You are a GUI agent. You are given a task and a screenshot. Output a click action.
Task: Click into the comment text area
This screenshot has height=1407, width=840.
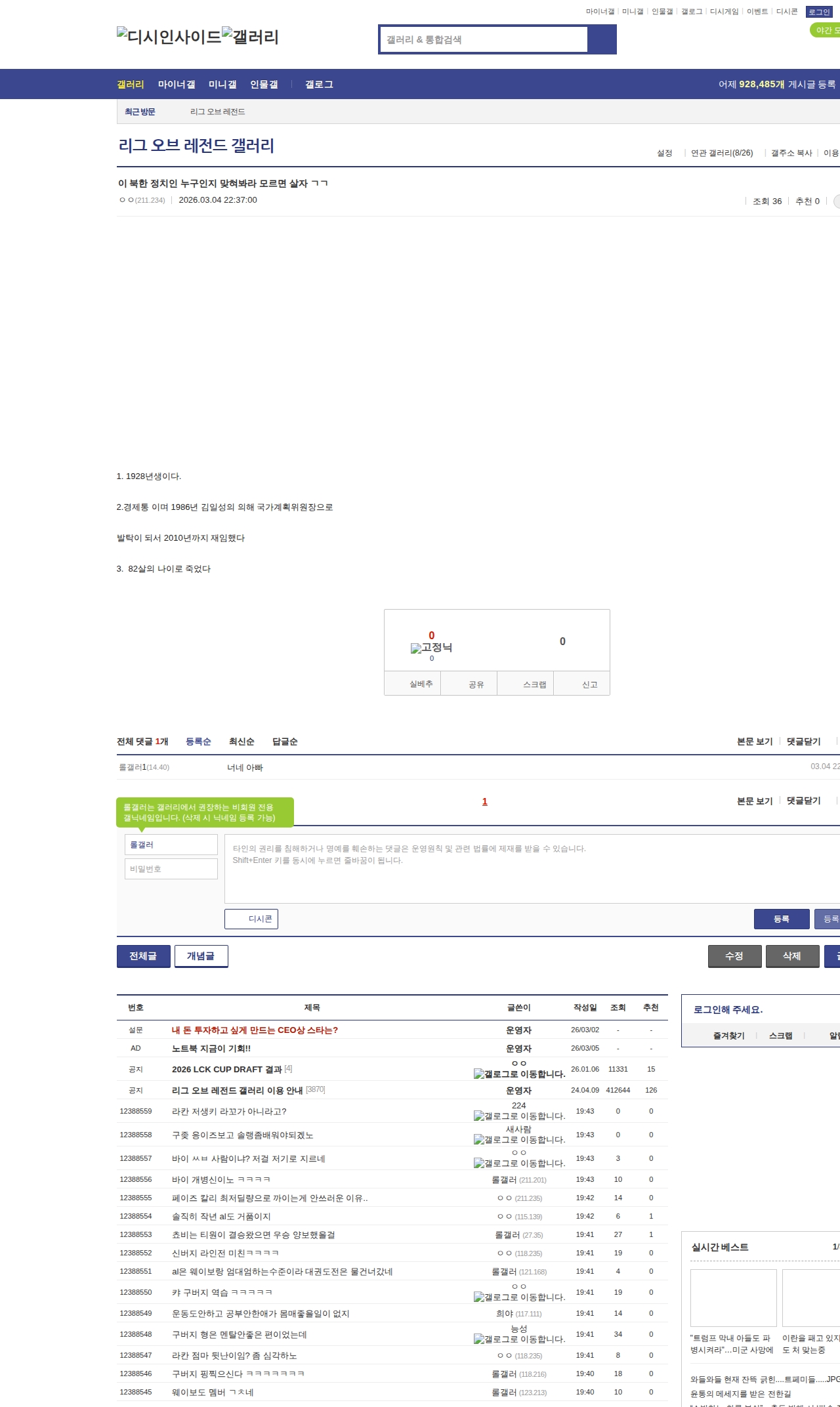click(x=532, y=869)
